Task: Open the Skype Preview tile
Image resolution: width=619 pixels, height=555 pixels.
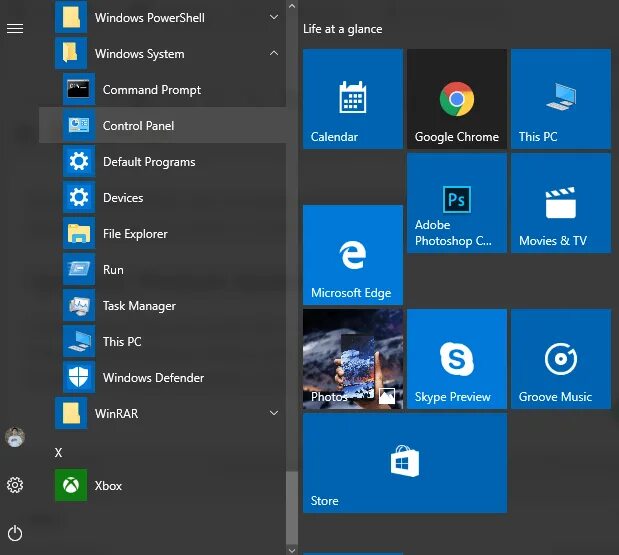Action: pos(457,359)
